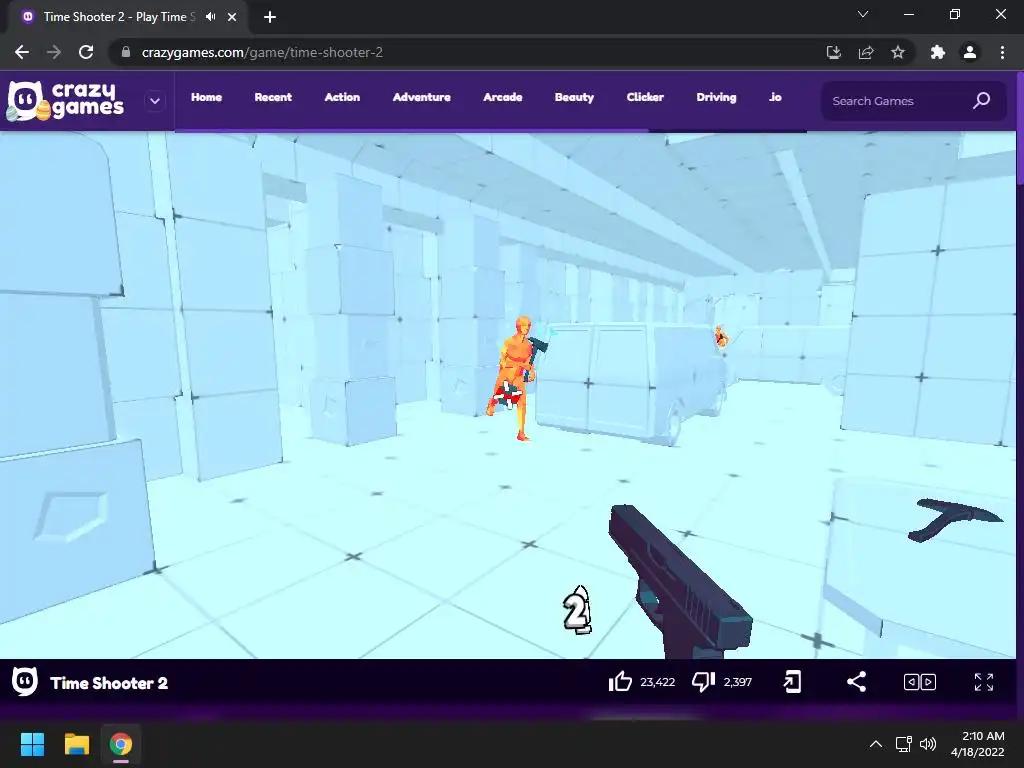
Task: Click the CrazyGames logo
Action: (x=65, y=101)
